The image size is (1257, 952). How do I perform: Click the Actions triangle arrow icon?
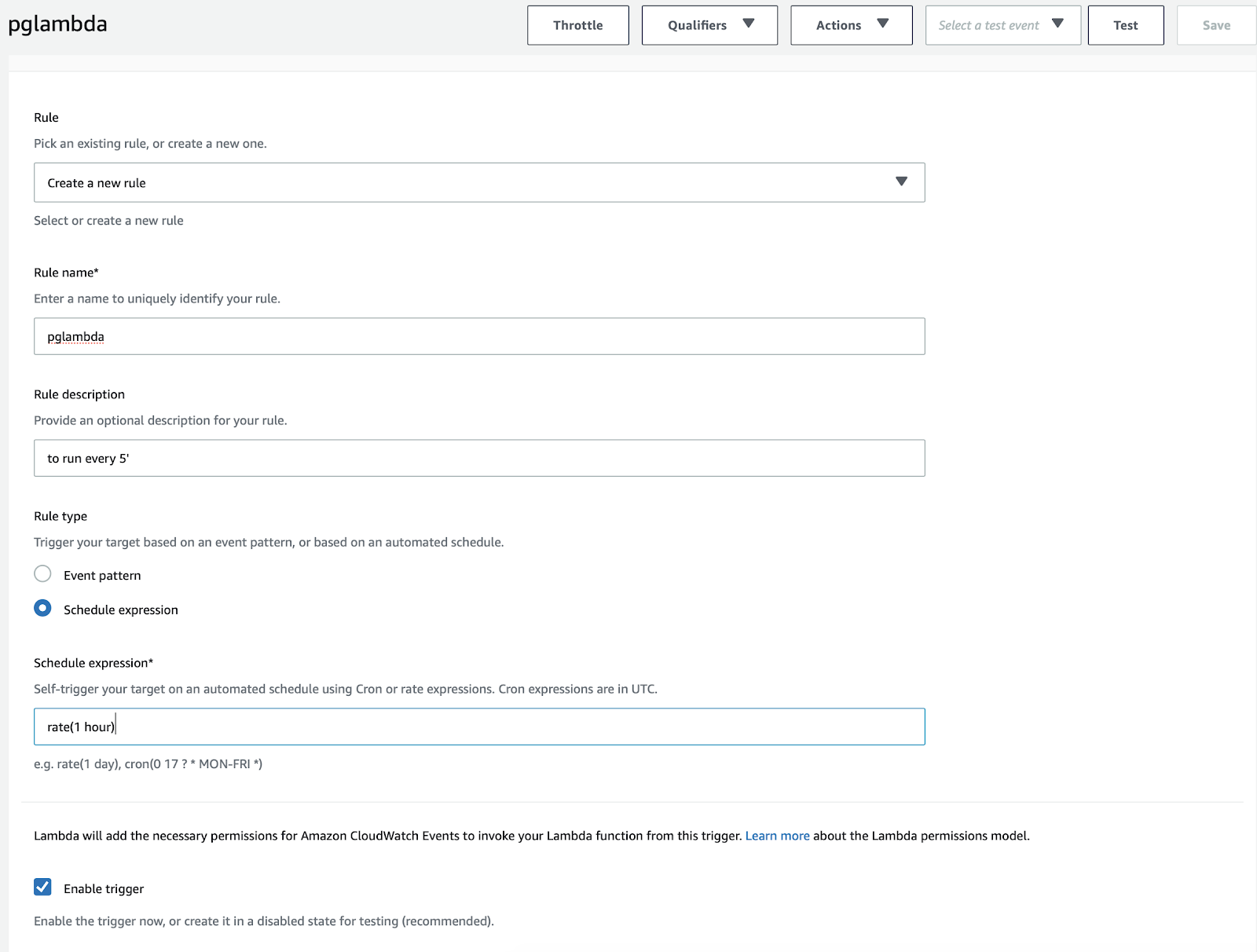[882, 24]
